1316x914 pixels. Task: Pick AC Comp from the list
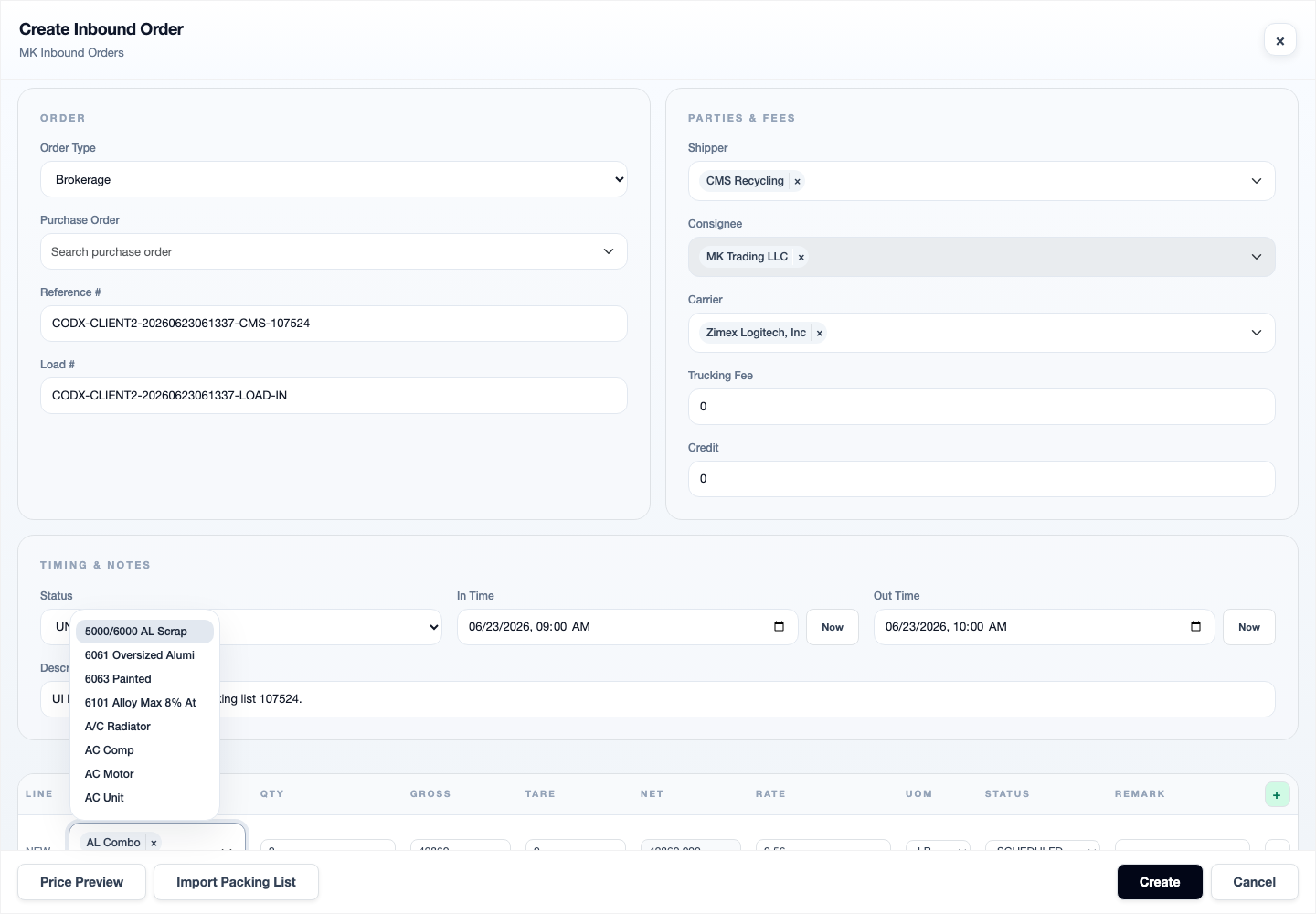click(144, 750)
